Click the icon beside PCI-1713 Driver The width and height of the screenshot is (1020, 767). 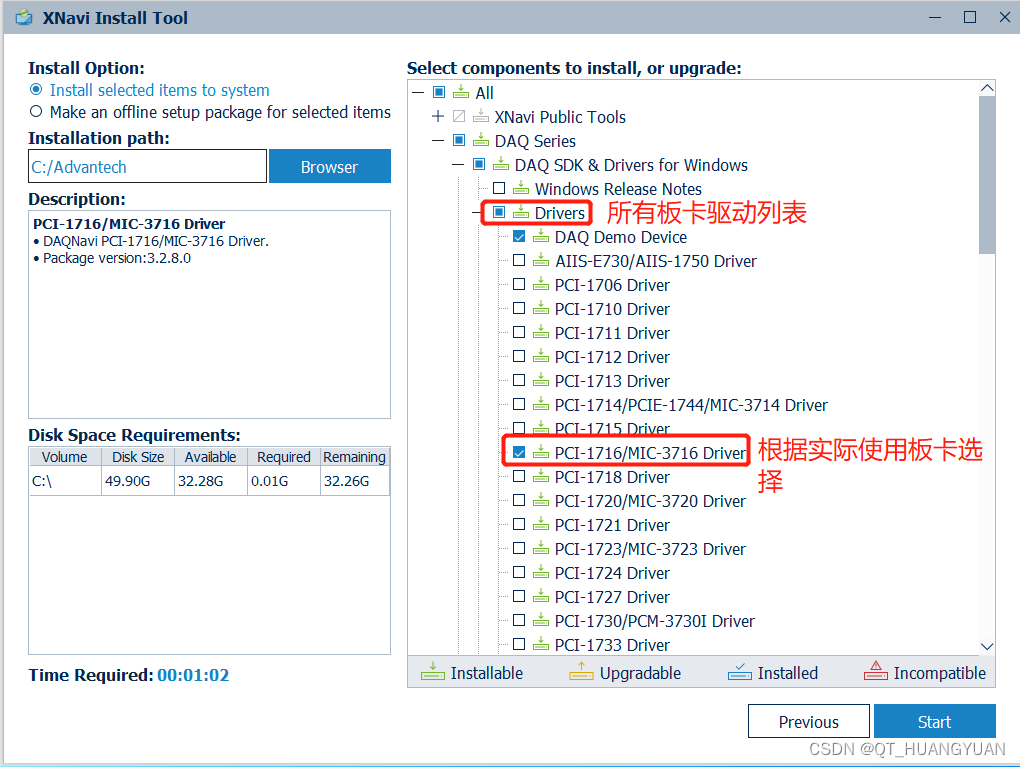point(541,381)
